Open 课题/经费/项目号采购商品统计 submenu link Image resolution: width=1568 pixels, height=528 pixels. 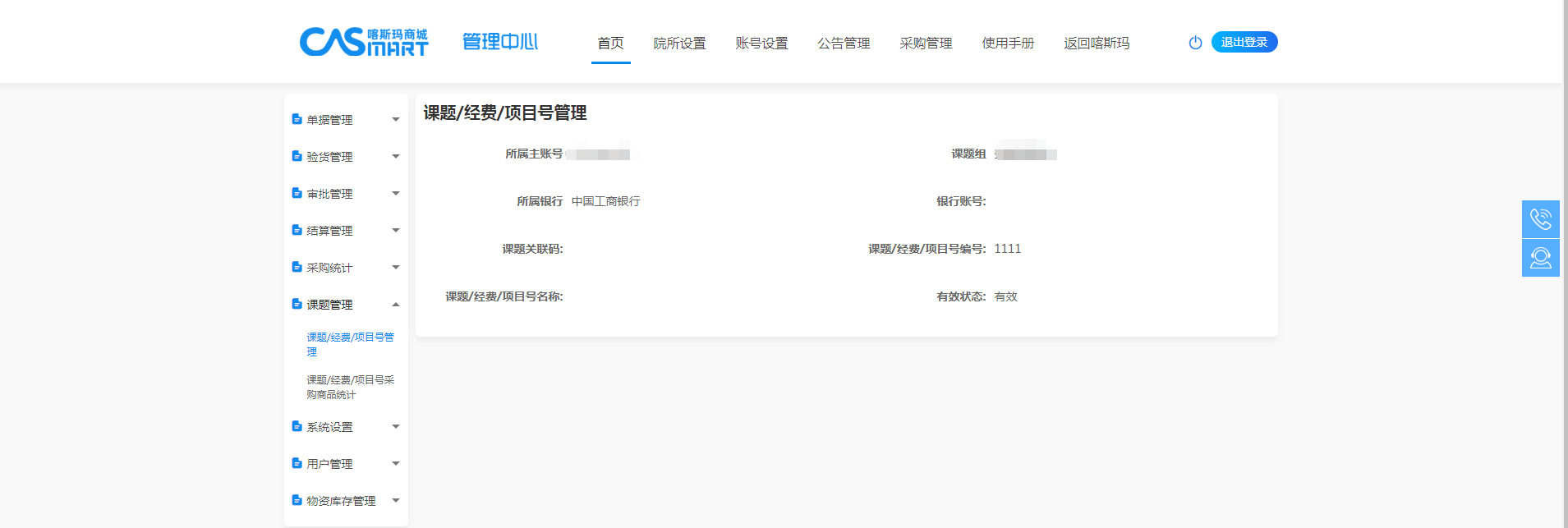pos(350,387)
